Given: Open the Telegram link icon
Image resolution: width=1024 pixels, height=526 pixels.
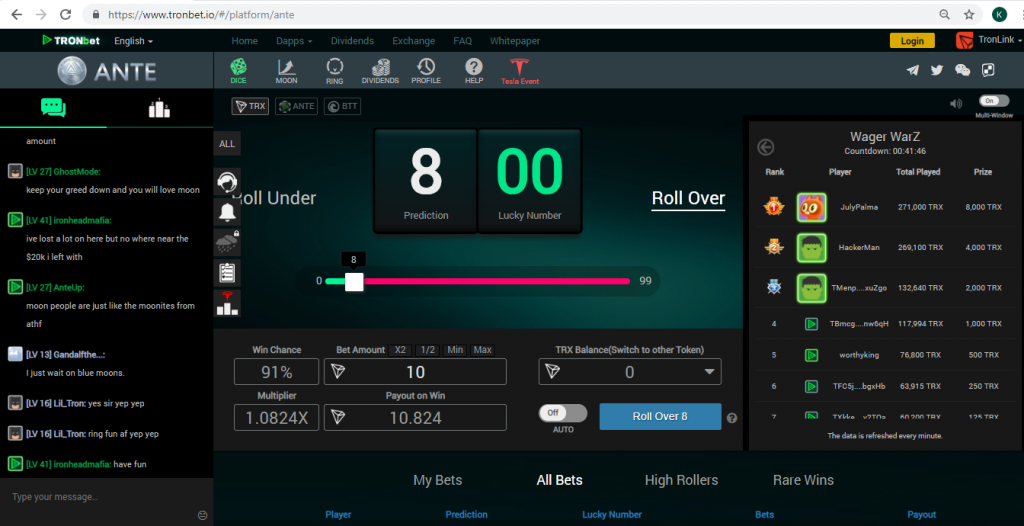Looking at the screenshot, I should point(913,71).
